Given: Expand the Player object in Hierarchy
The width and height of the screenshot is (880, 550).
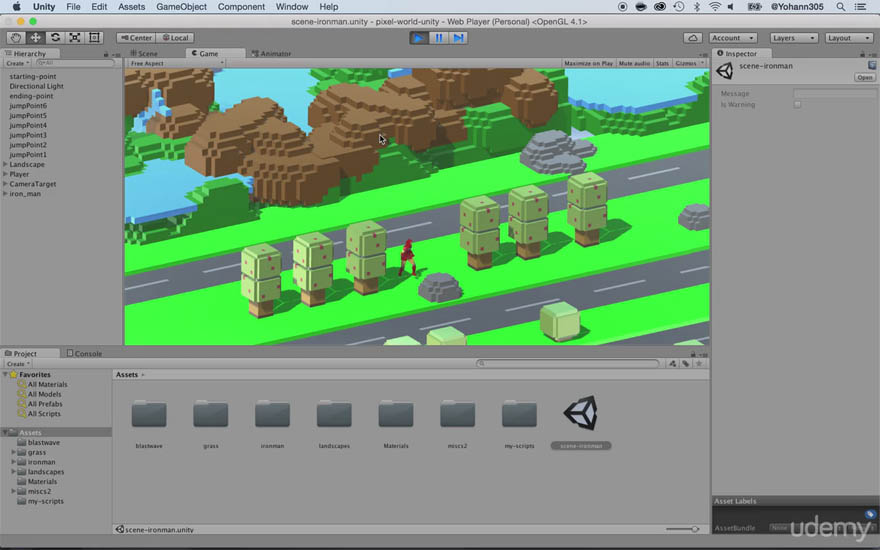Looking at the screenshot, I should (x=5, y=174).
